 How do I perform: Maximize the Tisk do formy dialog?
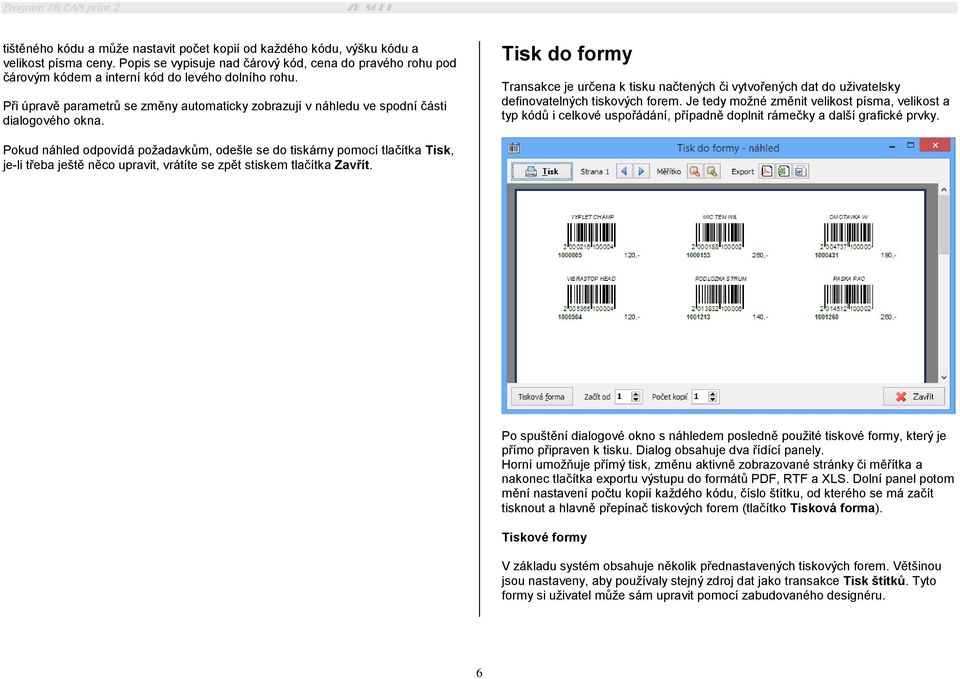pos(910,146)
